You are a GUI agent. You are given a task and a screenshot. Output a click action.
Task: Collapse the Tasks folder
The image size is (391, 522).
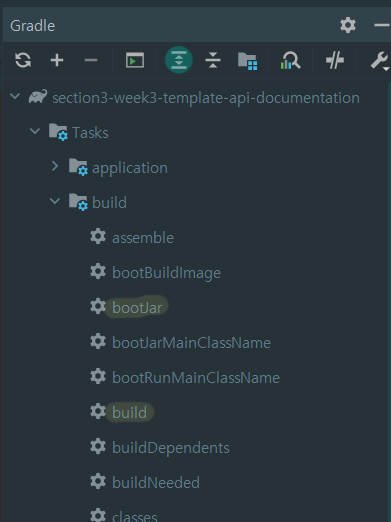[35, 131]
